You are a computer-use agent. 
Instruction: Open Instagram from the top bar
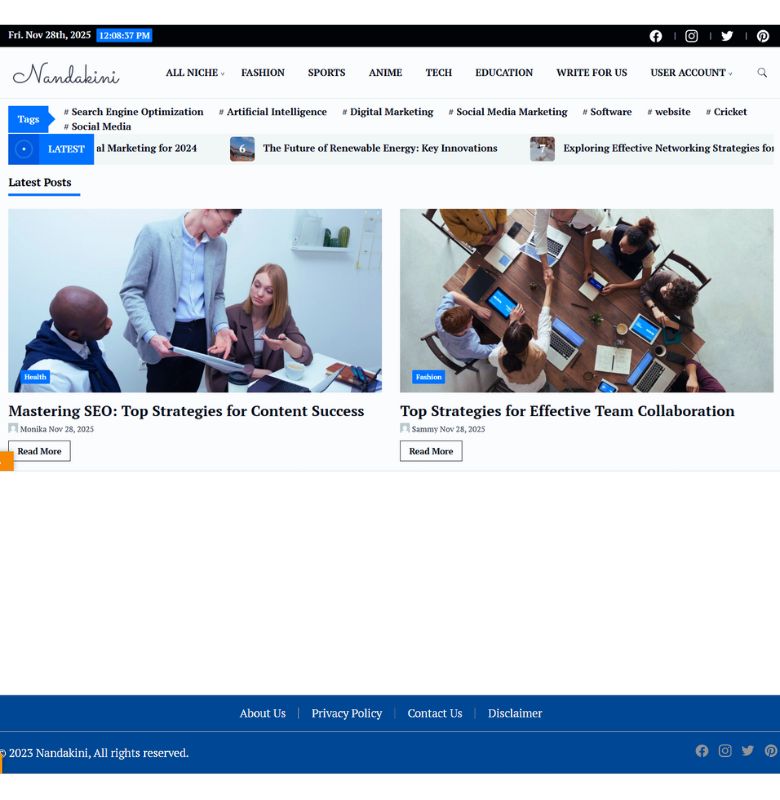691,36
